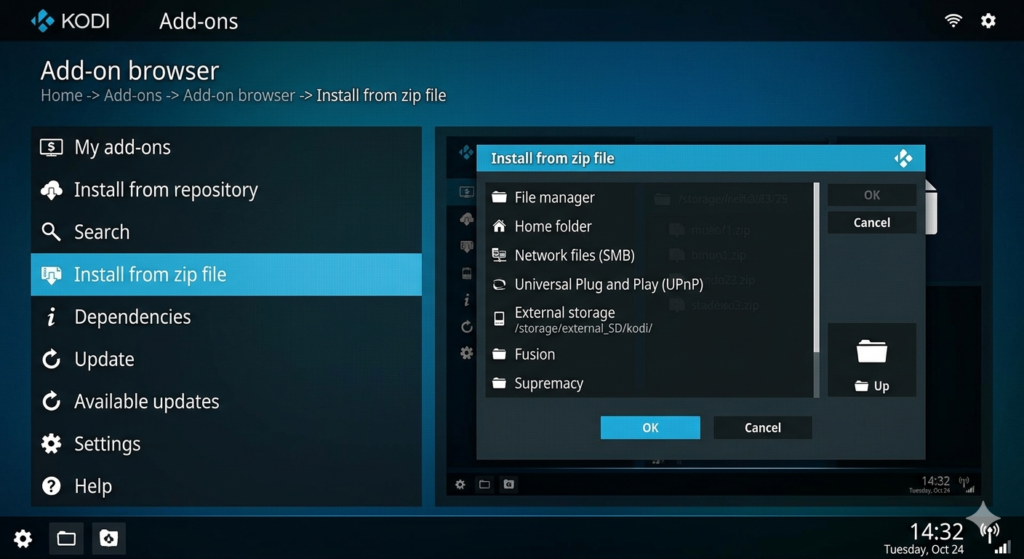This screenshot has height=559, width=1024.
Task: Select Network files (SMB)
Action: click(x=650, y=255)
